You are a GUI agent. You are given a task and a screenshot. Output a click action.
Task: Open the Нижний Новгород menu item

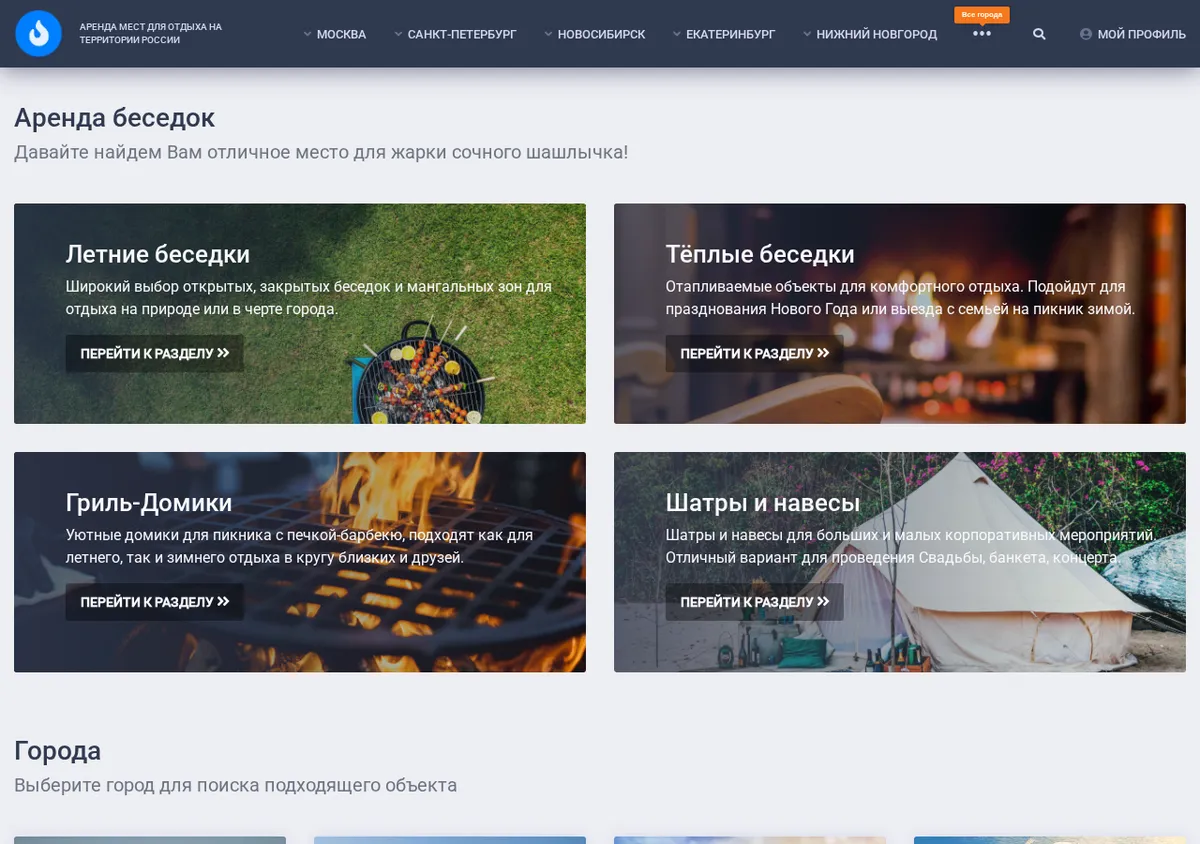point(870,34)
